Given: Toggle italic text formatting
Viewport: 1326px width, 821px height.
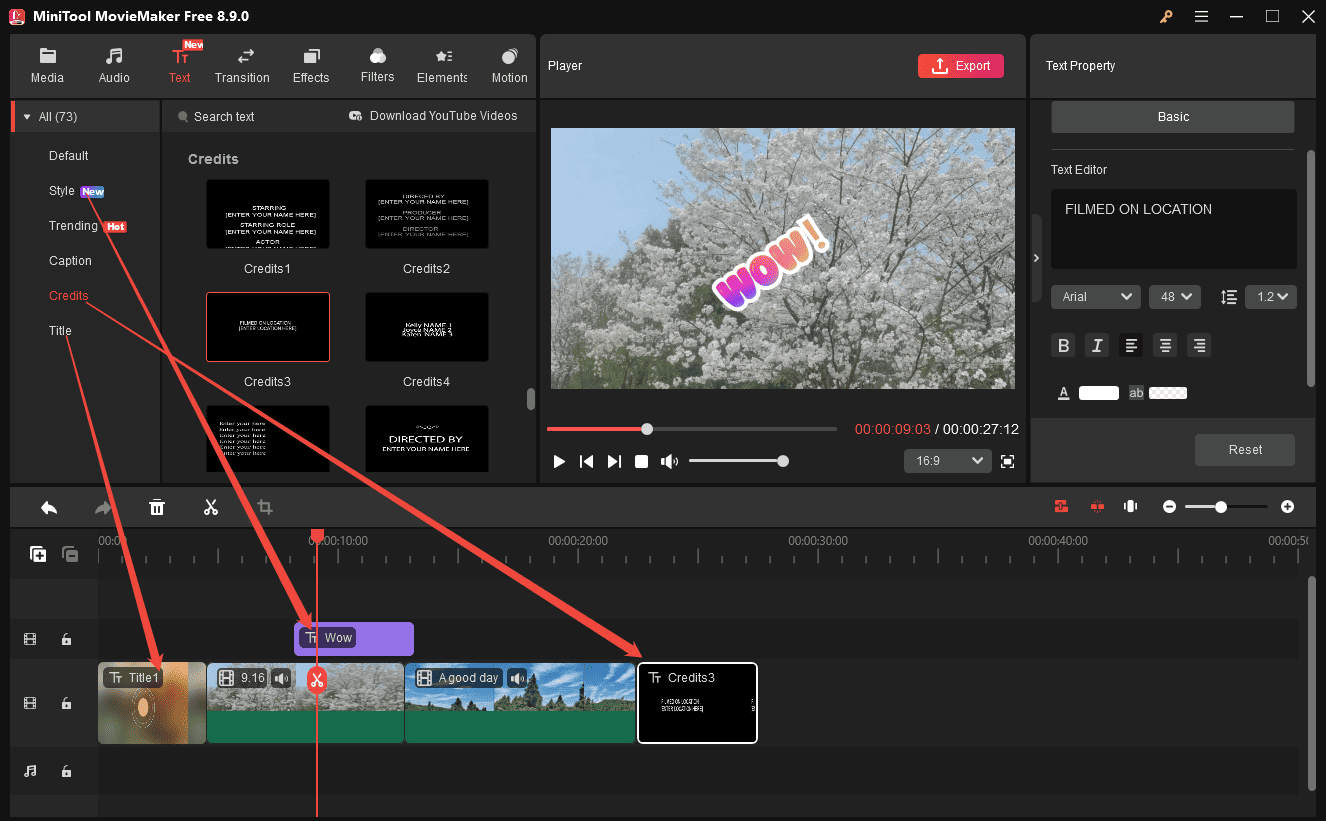Looking at the screenshot, I should tap(1097, 345).
